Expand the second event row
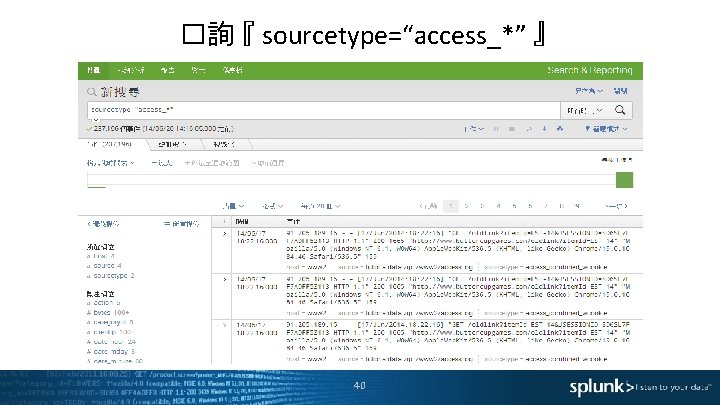 coord(224,279)
